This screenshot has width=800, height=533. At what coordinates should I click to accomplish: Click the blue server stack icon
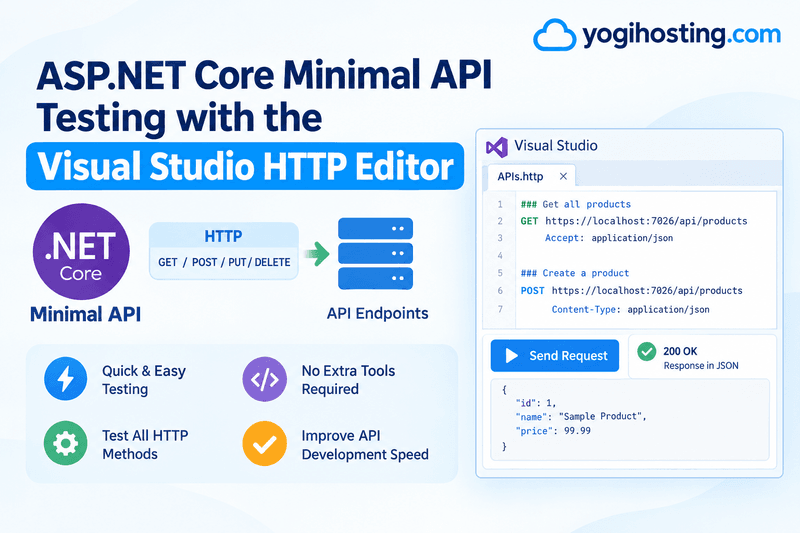[376, 253]
